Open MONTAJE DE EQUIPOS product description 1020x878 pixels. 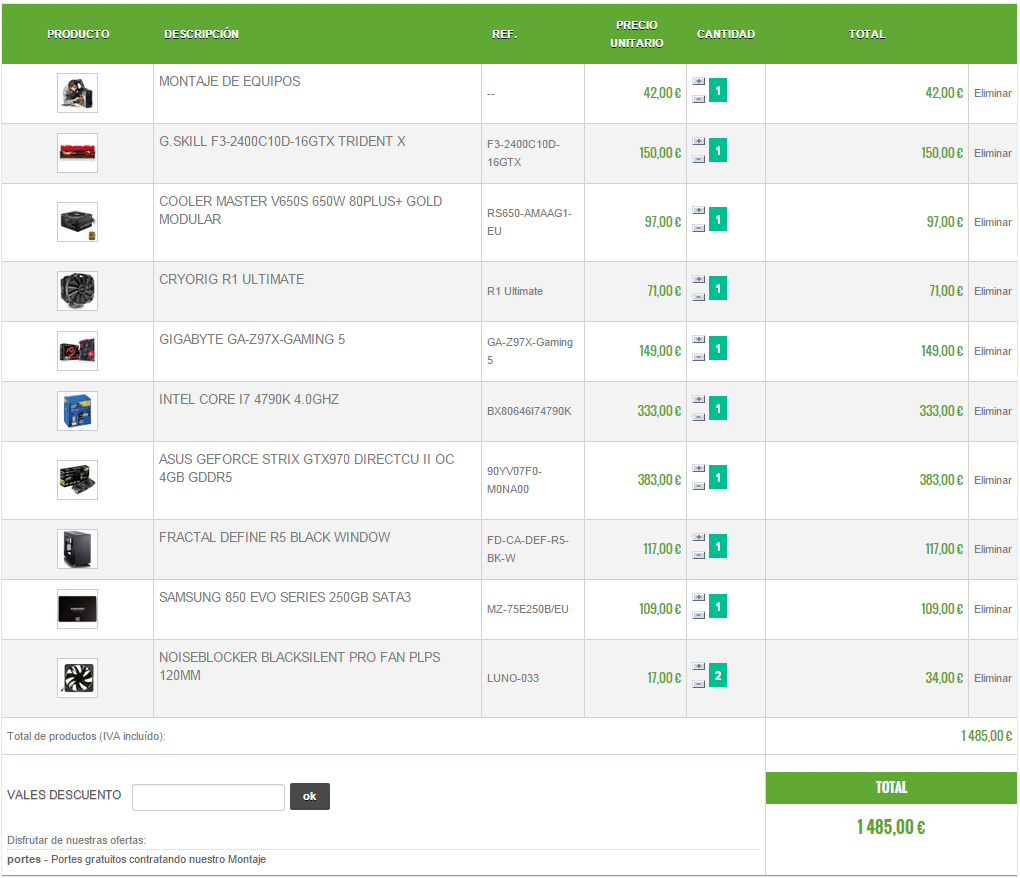(x=230, y=81)
